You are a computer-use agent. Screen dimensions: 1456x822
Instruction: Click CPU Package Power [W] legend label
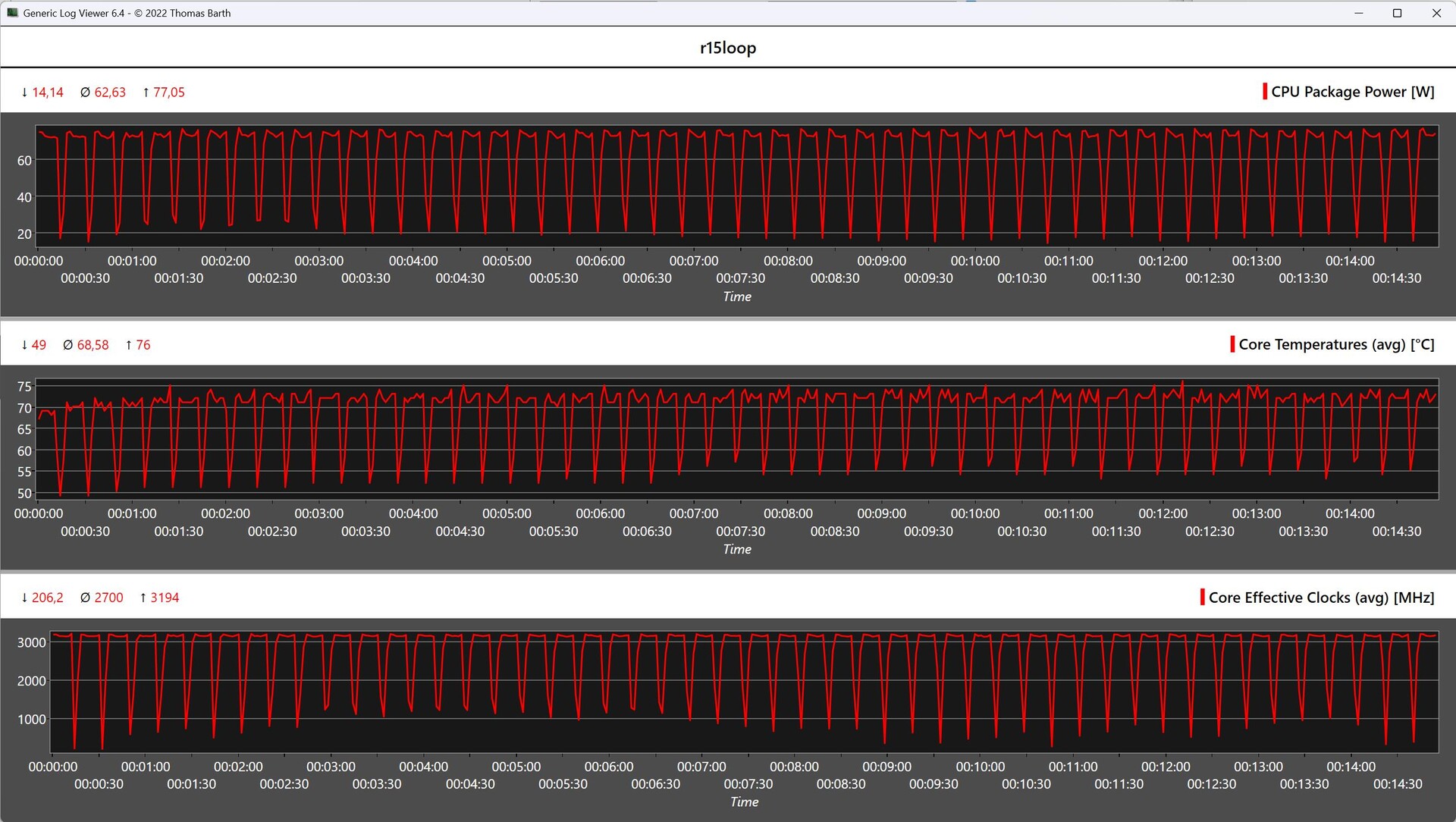tap(1352, 92)
